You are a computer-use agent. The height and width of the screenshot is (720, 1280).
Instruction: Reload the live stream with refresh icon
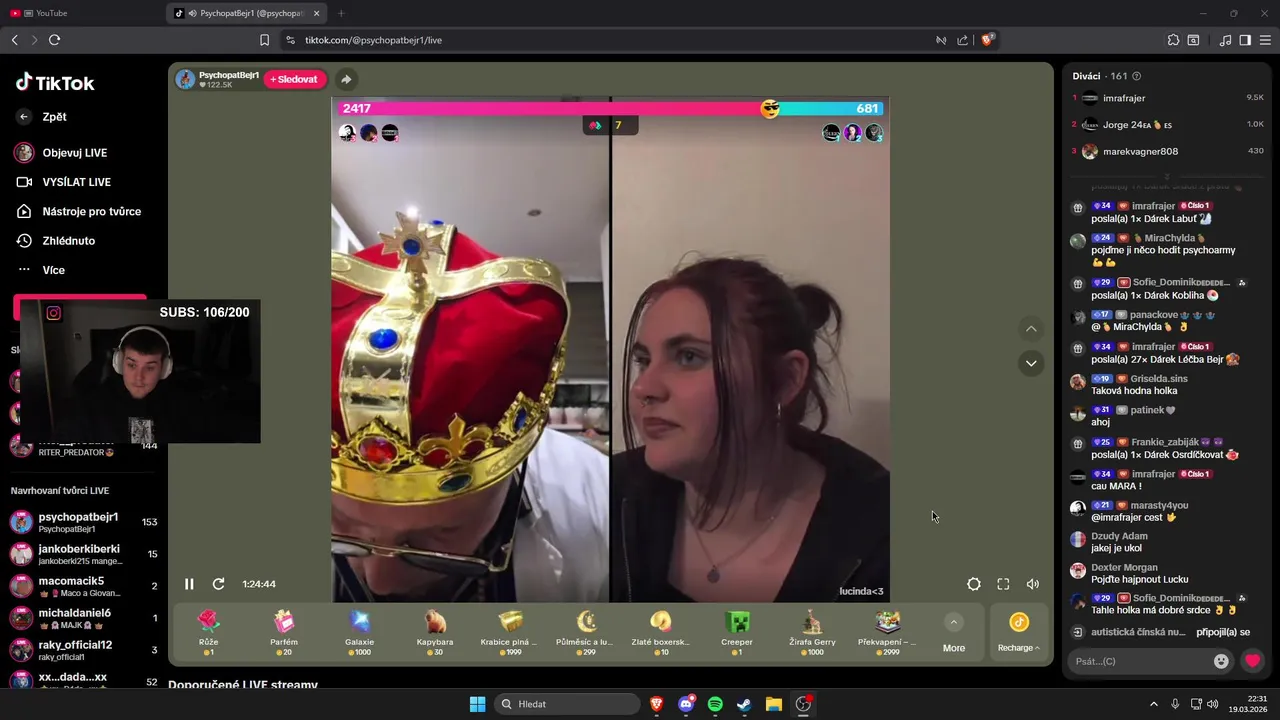coord(218,584)
